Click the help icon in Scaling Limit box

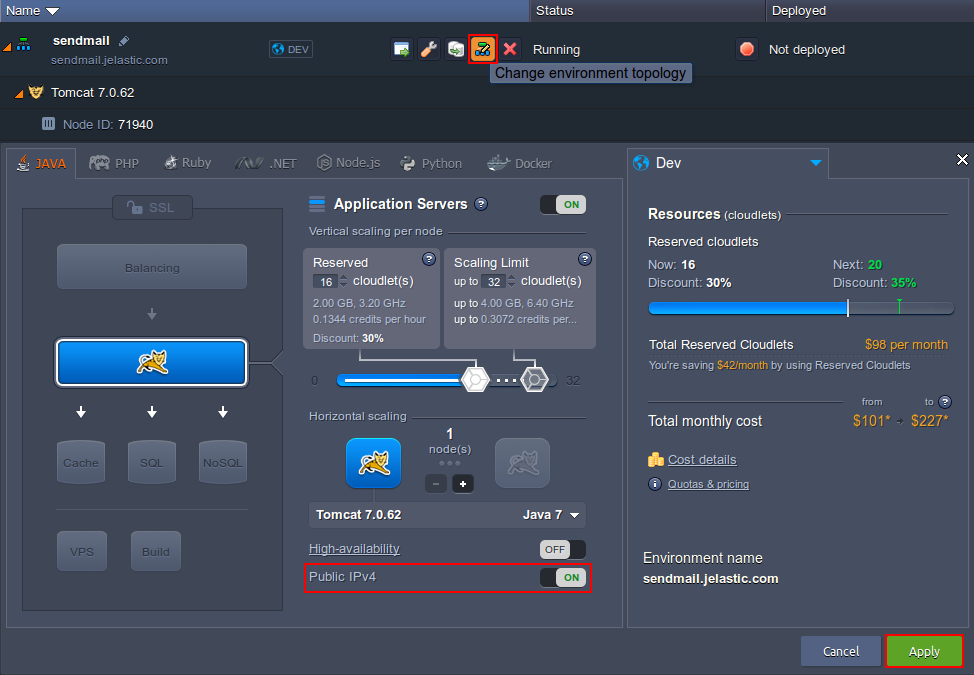pyautogui.click(x=585, y=259)
